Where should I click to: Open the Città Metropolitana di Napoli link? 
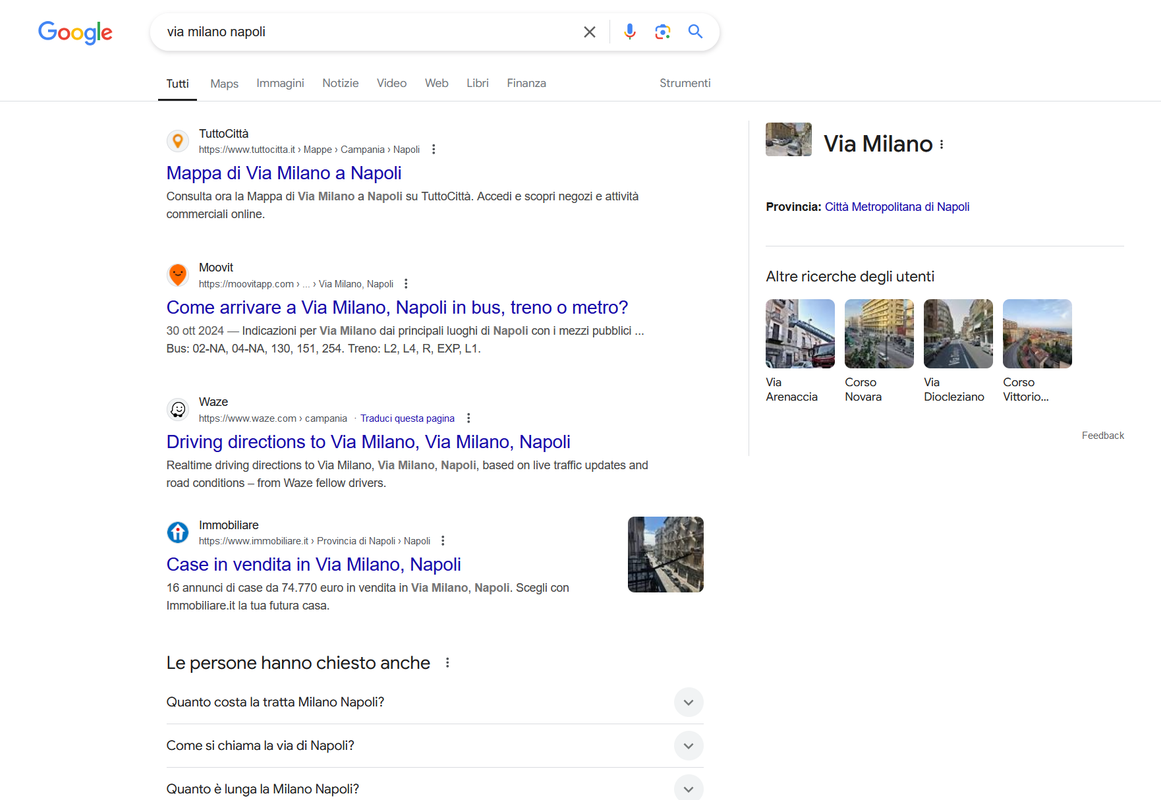[897, 207]
